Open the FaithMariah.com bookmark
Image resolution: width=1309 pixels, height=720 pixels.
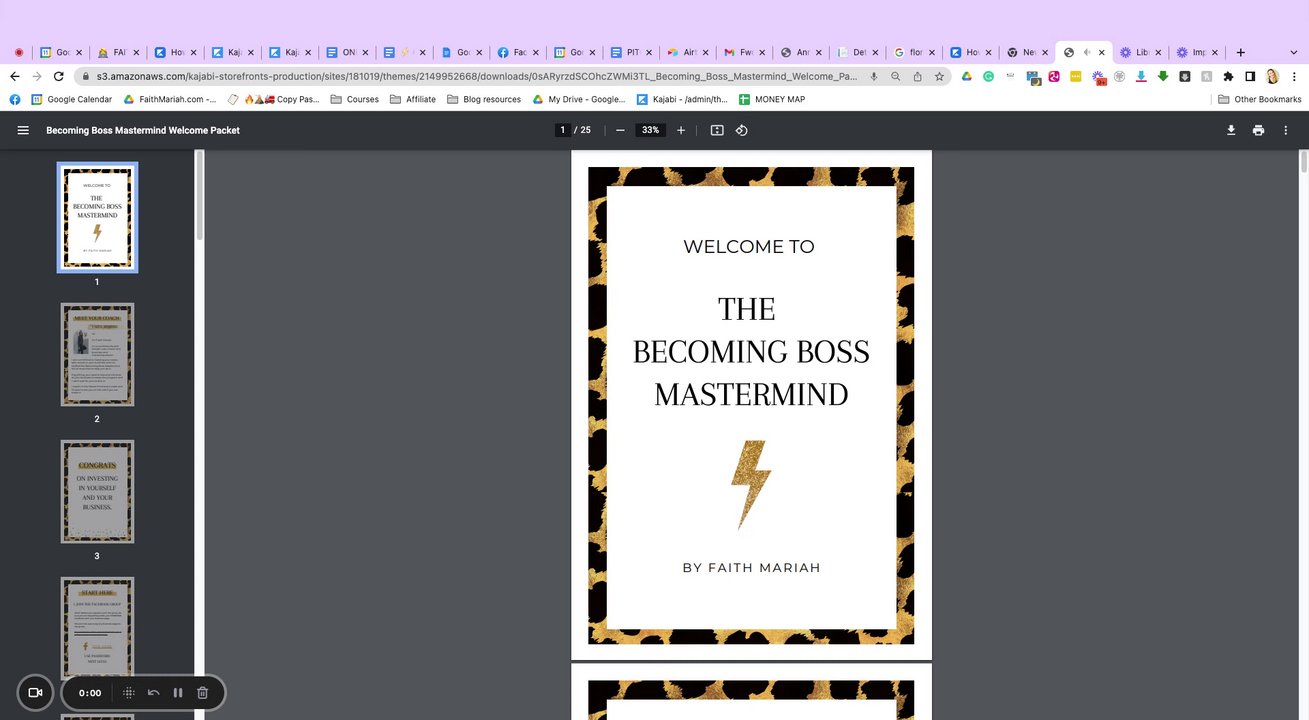coord(170,99)
